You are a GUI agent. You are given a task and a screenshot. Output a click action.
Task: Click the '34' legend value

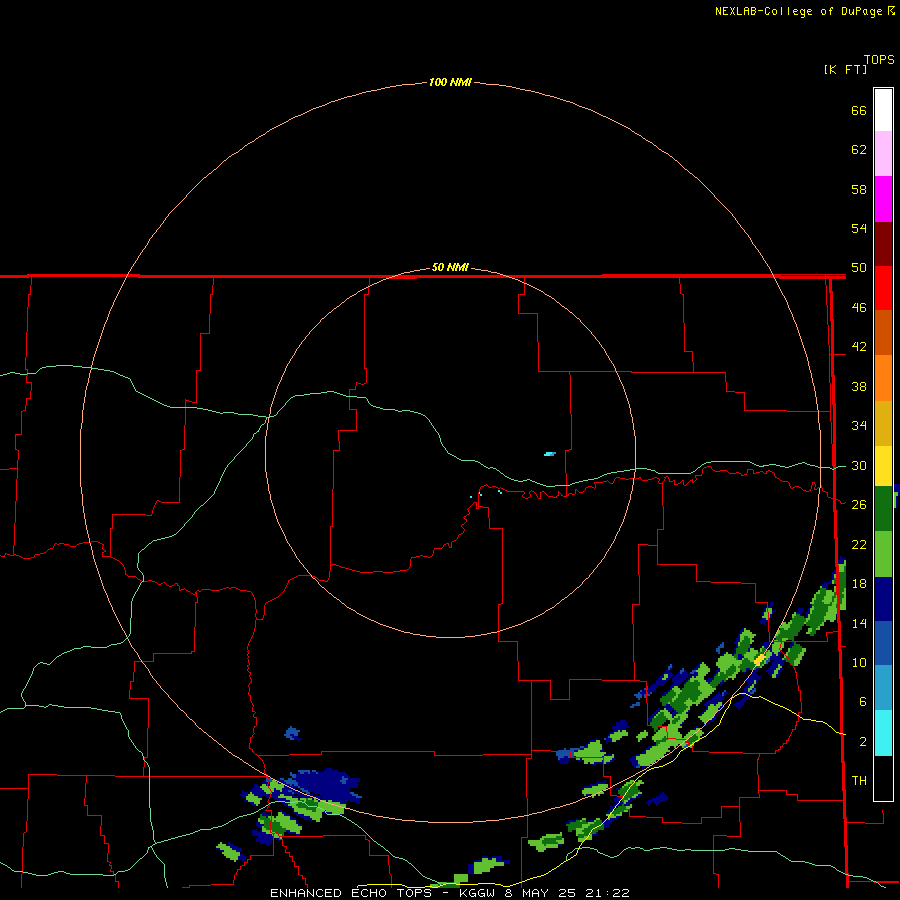pyautogui.click(x=859, y=426)
